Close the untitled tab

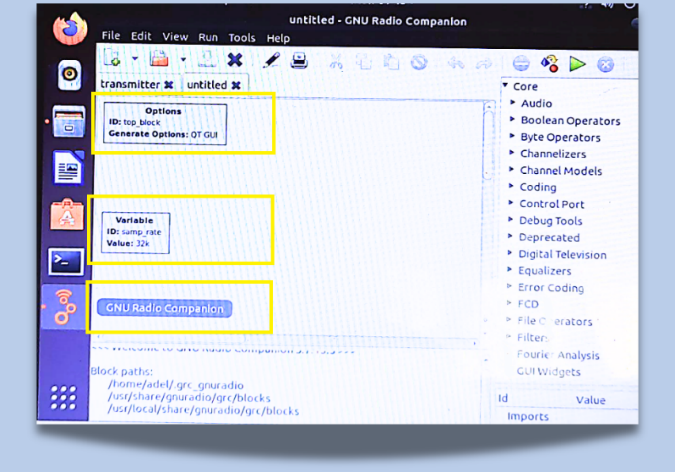pos(236,86)
